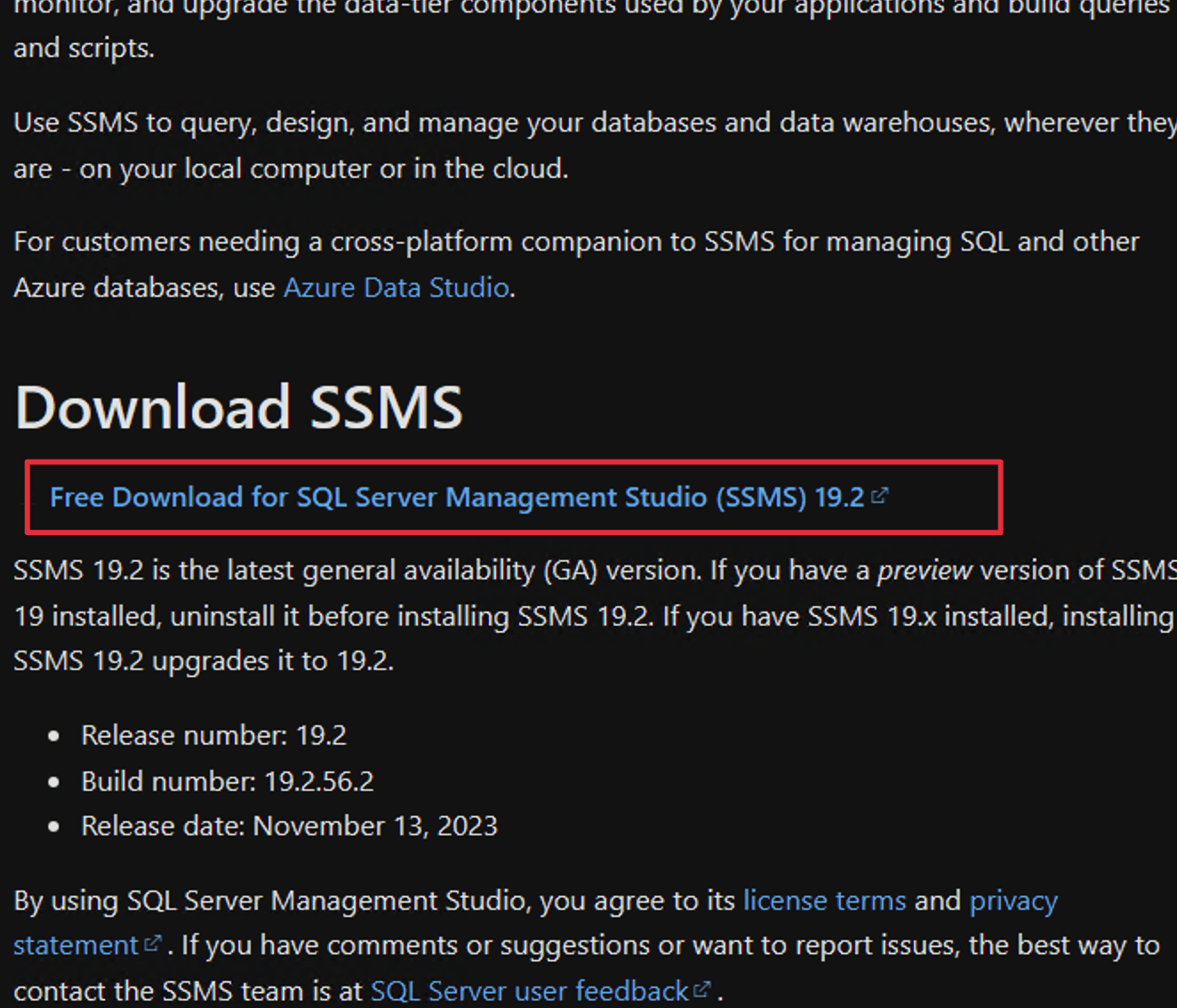Image resolution: width=1177 pixels, height=1008 pixels.
Task: Open the SQL Server user feedback link
Action: click(x=529, y=991)
